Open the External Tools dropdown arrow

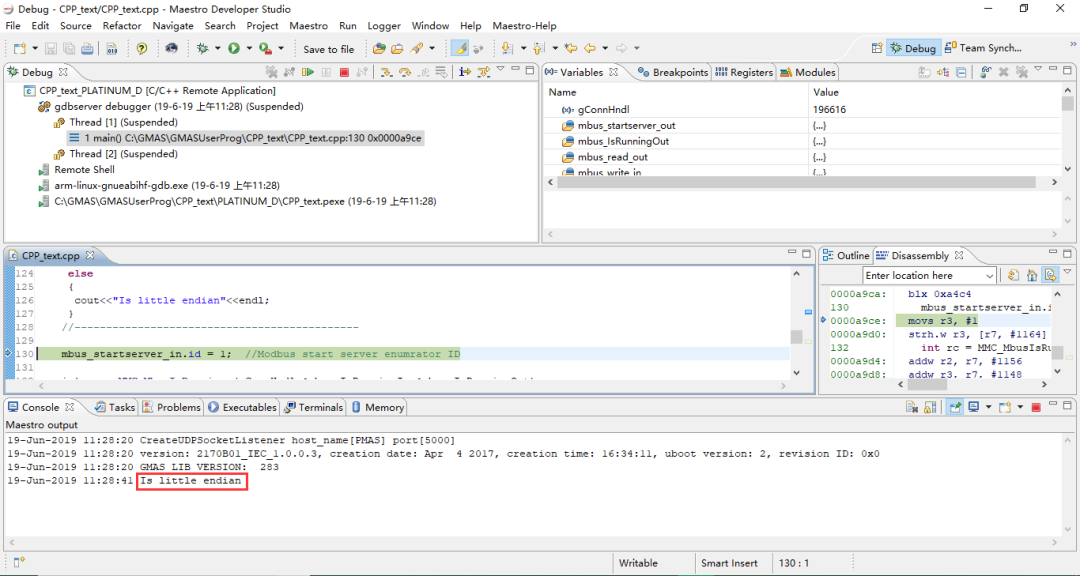281,48
